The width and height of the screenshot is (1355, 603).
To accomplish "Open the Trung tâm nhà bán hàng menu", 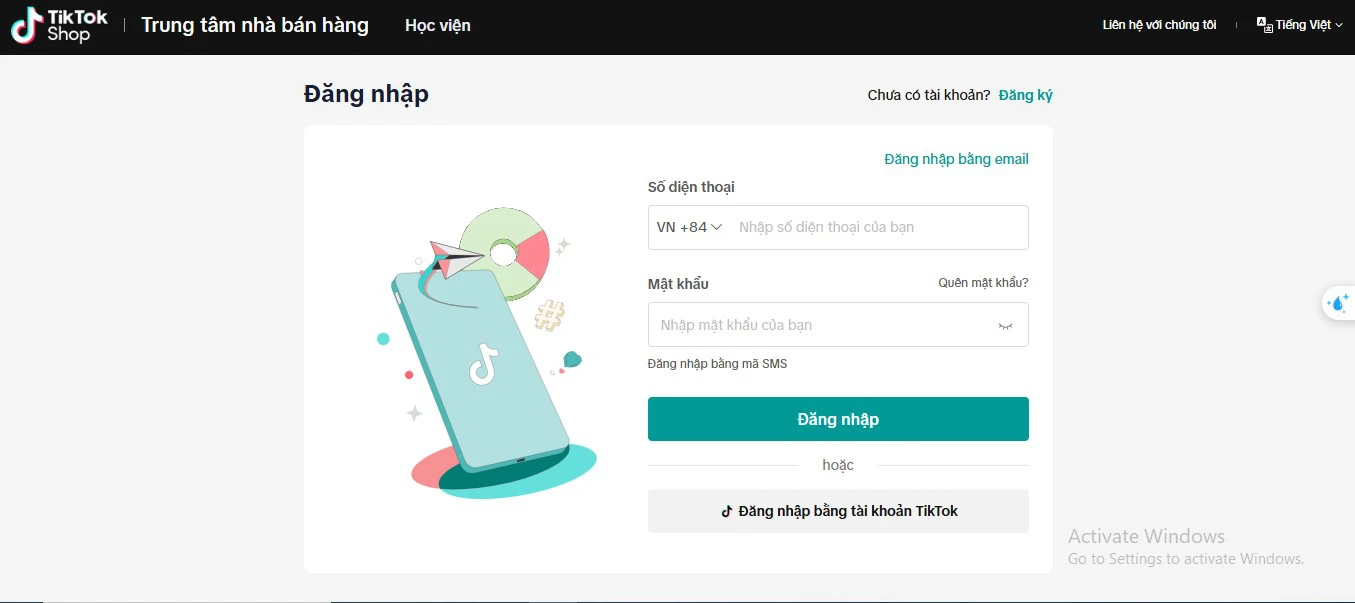I will 255,25.
